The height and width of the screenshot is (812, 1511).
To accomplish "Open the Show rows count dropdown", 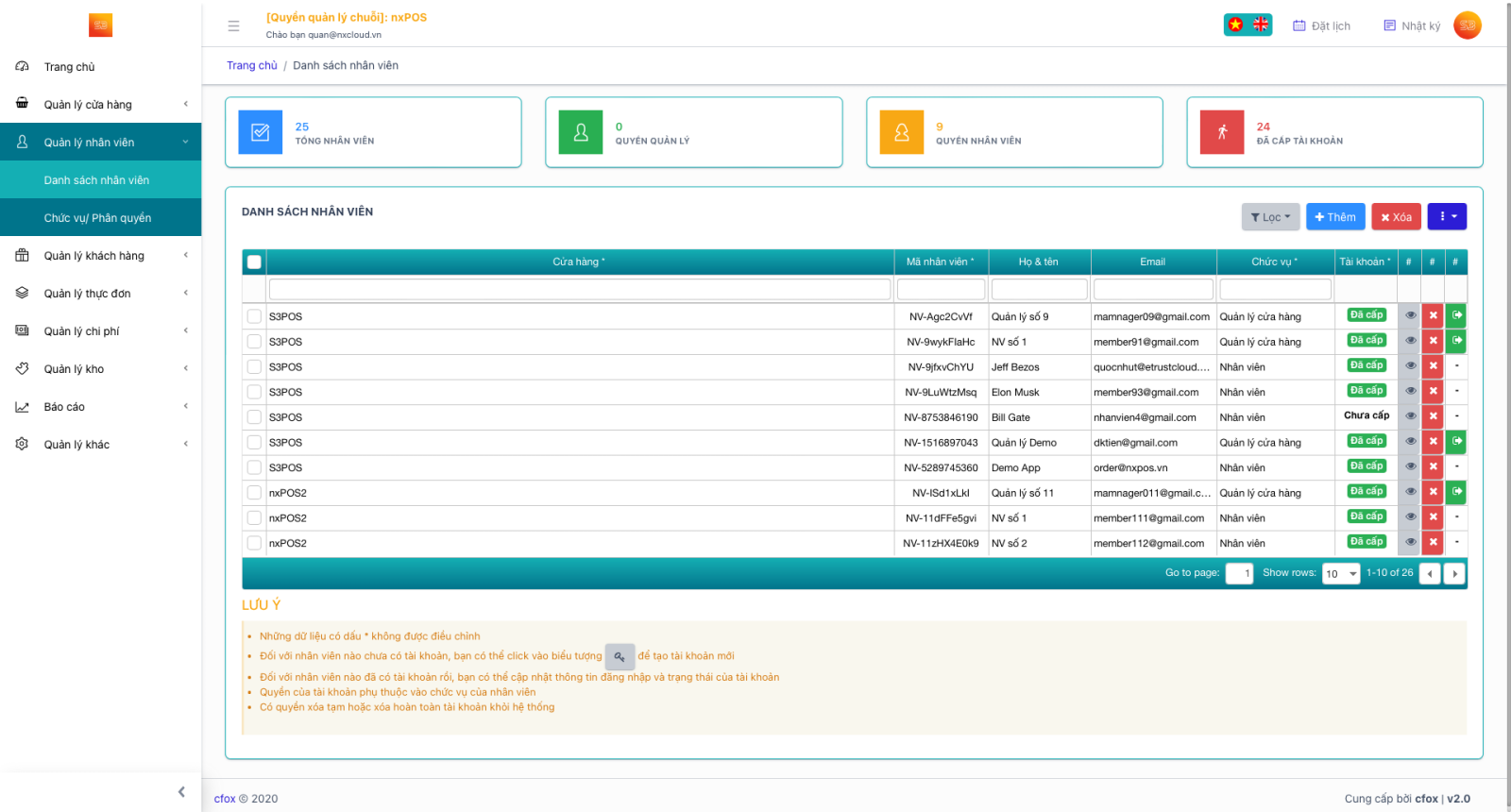I will click(x=1340, y=573).
